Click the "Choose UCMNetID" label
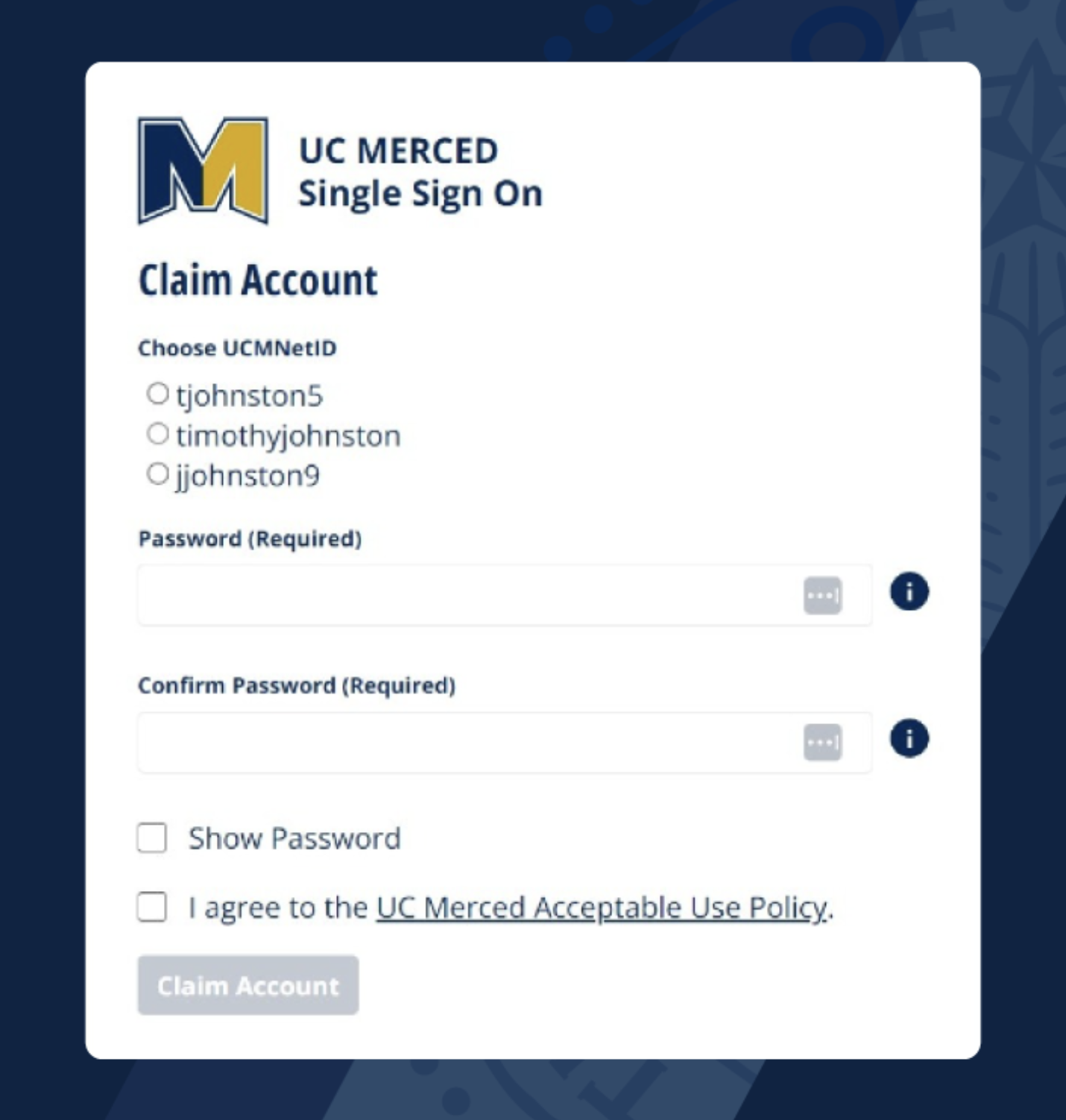The height and width of the screenshot is (1120, 1066). [237, 348]
